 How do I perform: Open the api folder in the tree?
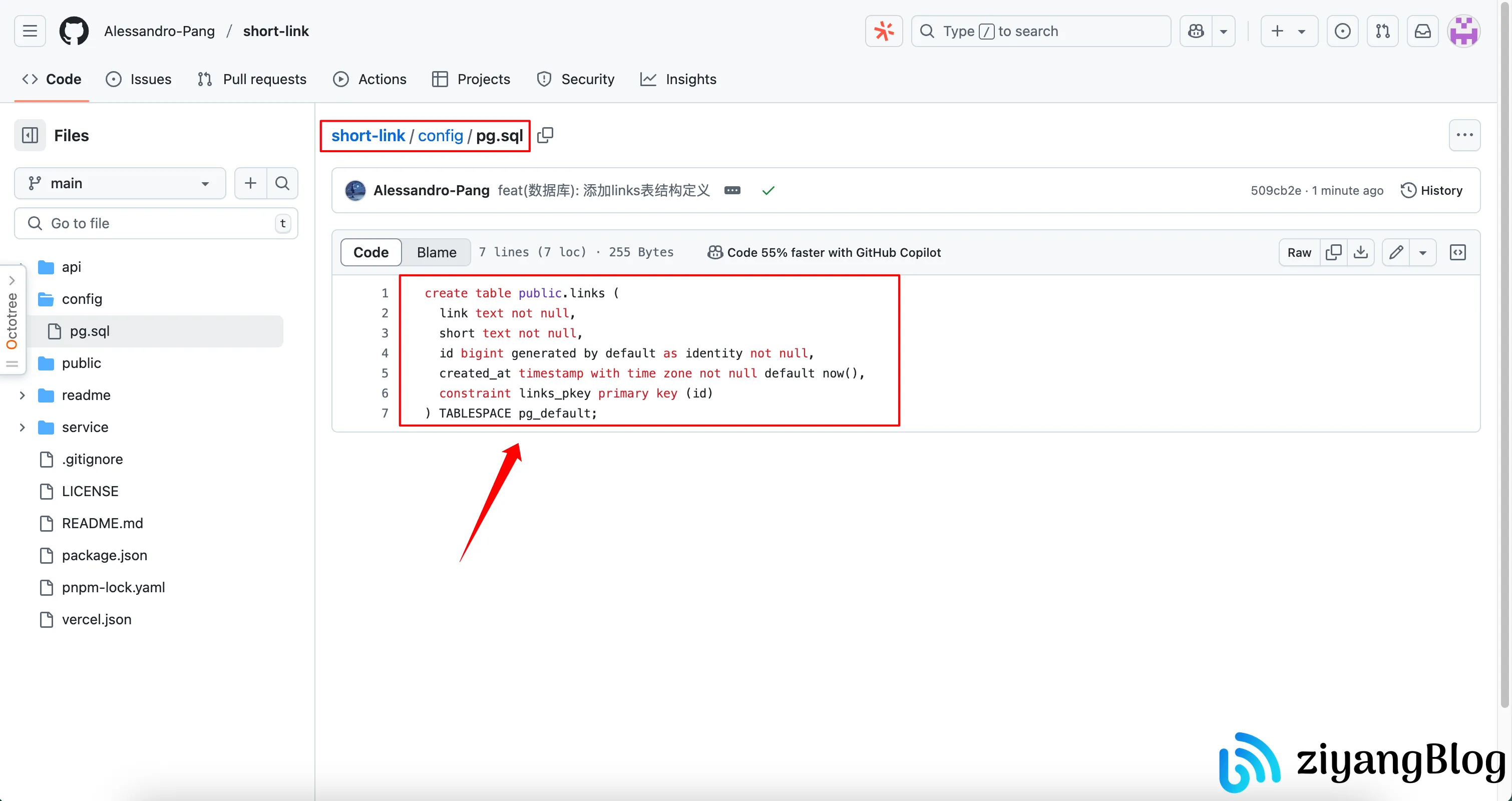(x=72, y=267)
